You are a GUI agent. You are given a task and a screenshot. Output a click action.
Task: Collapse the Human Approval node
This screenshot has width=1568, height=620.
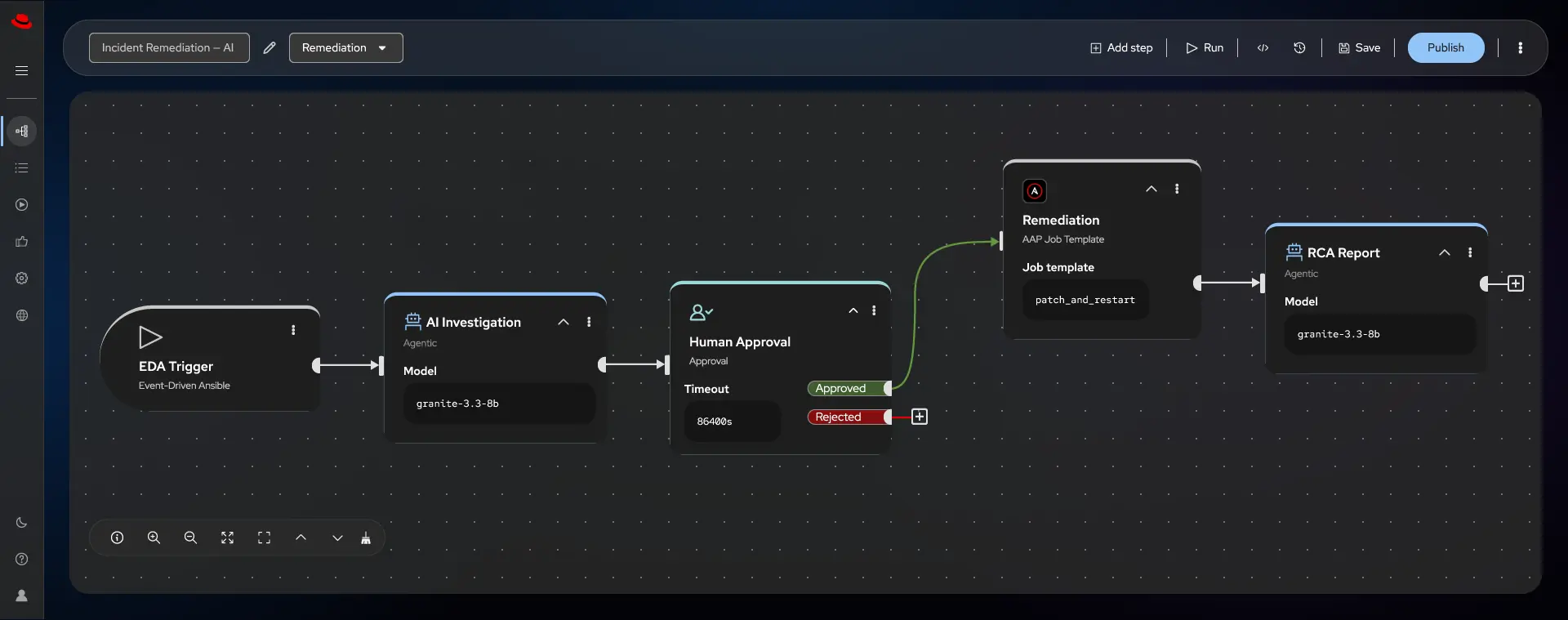pos(853,310)
